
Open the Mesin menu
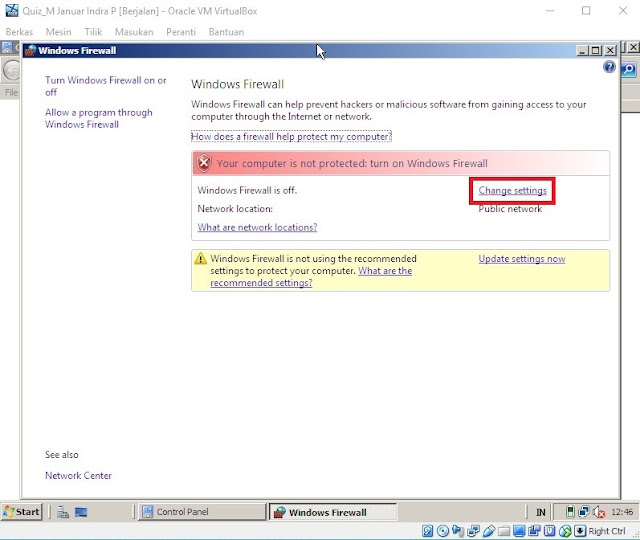coord(58,32)
